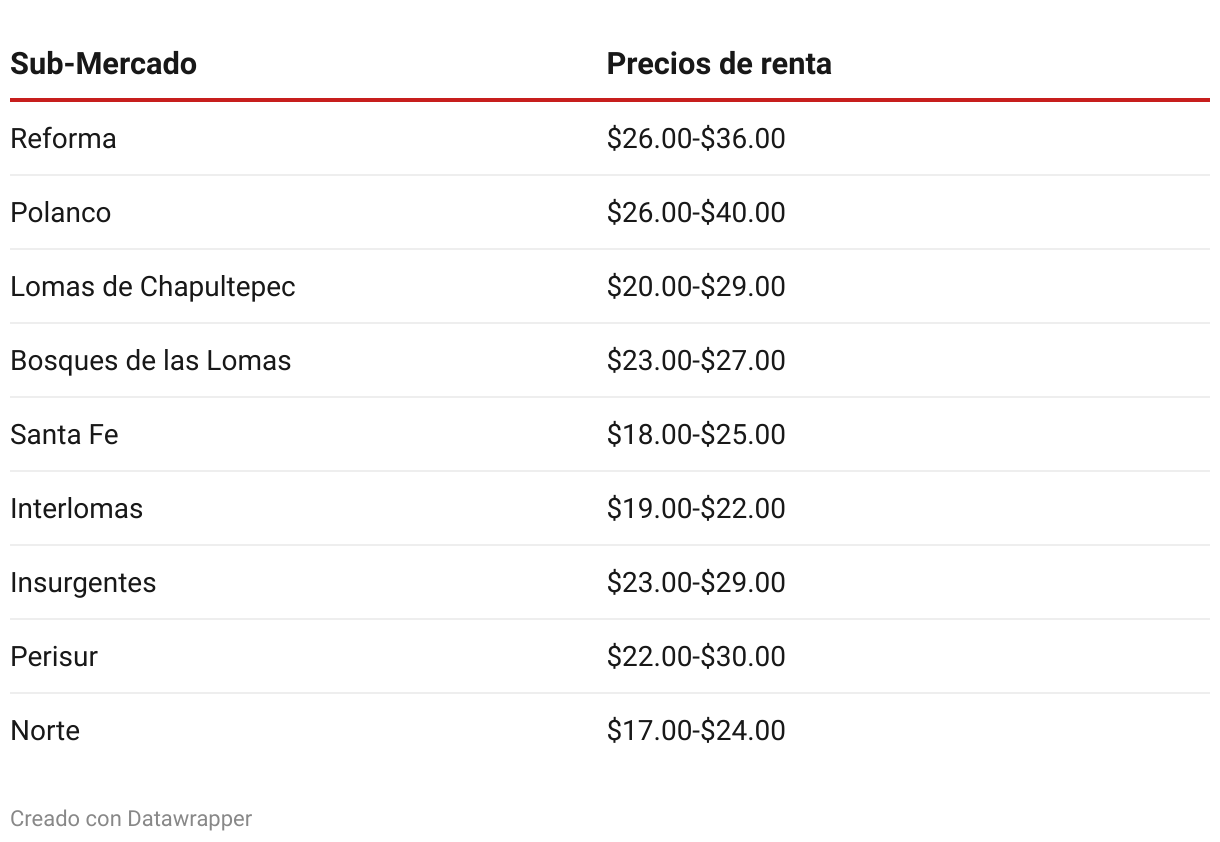
Task: Select the Norte row label
Action: pyautogui.click(x=45, y=730)
